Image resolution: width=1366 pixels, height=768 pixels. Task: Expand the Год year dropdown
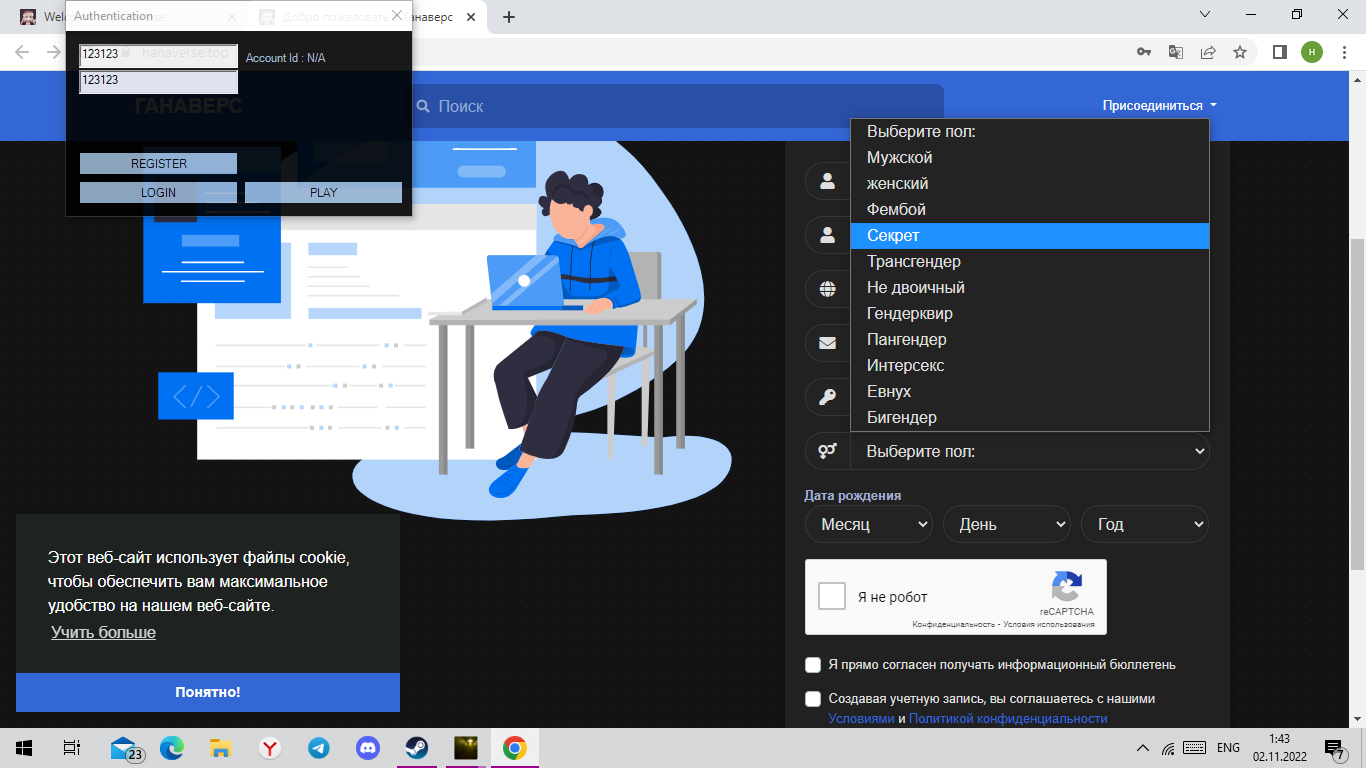(1144, 524)
